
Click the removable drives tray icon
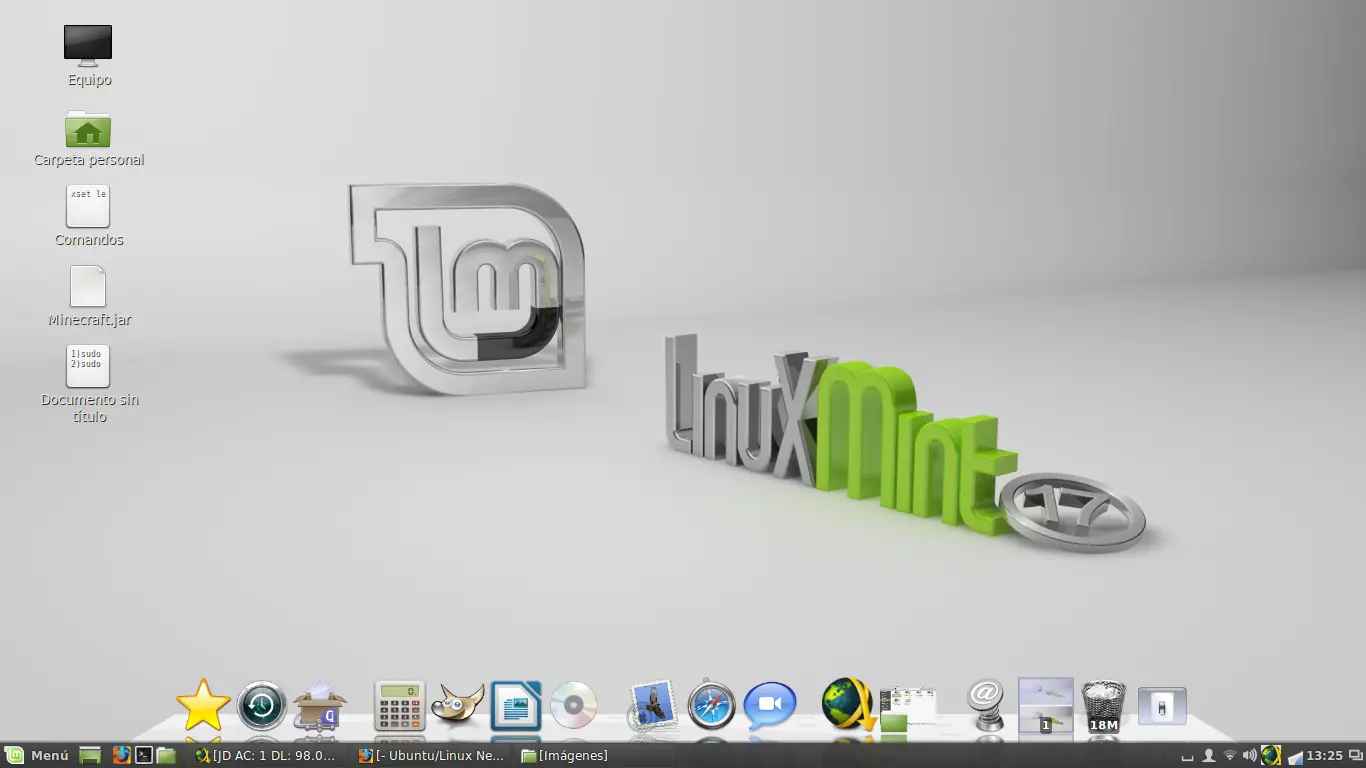point(1188,756)
